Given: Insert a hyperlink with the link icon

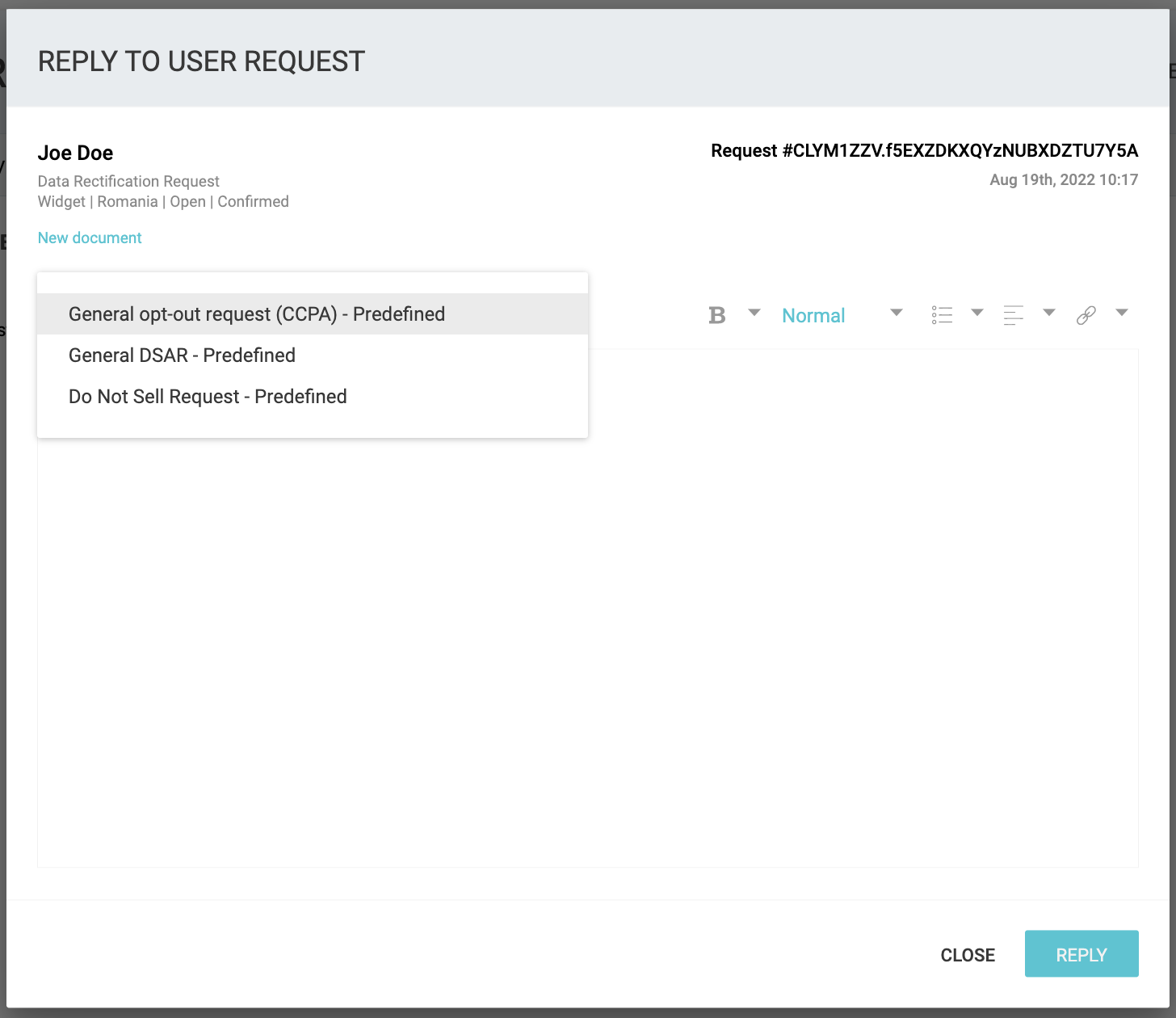Looking at the screenshot, I should [x=1086, y=315].
